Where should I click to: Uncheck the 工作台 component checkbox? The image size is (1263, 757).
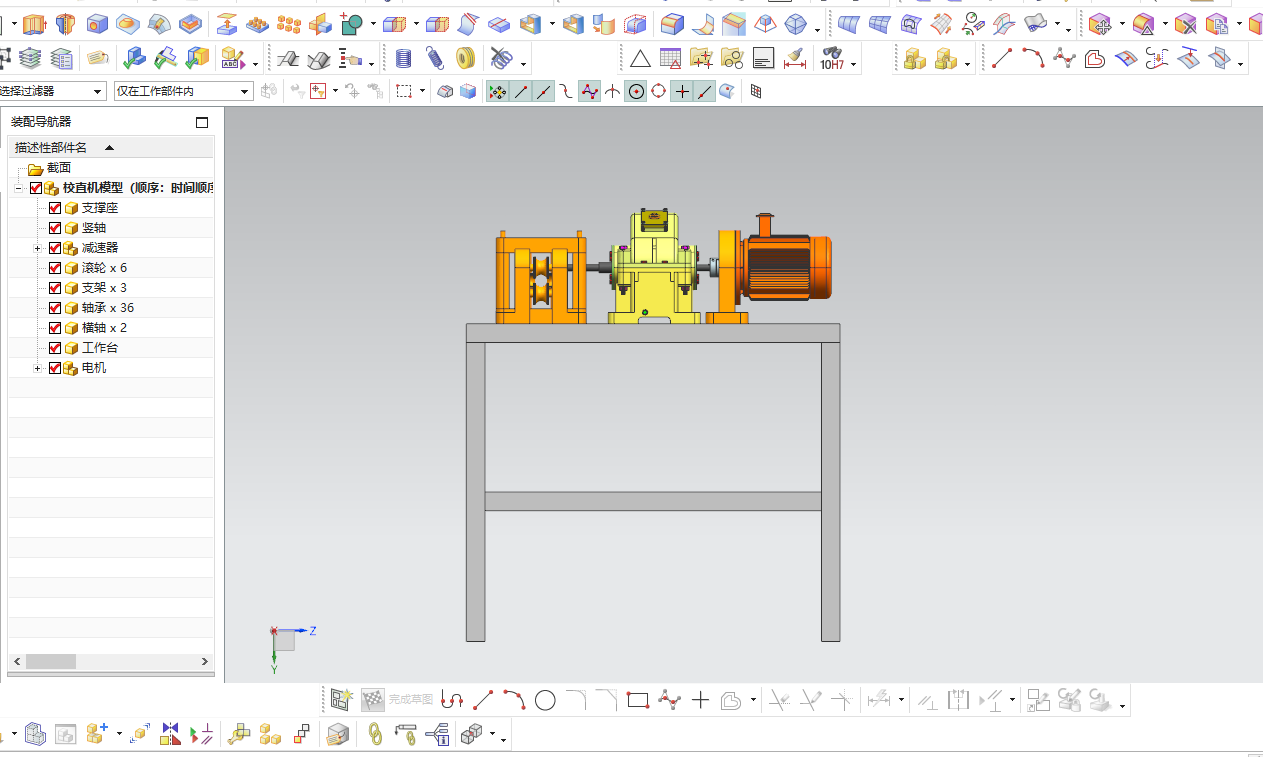[55, 348]
